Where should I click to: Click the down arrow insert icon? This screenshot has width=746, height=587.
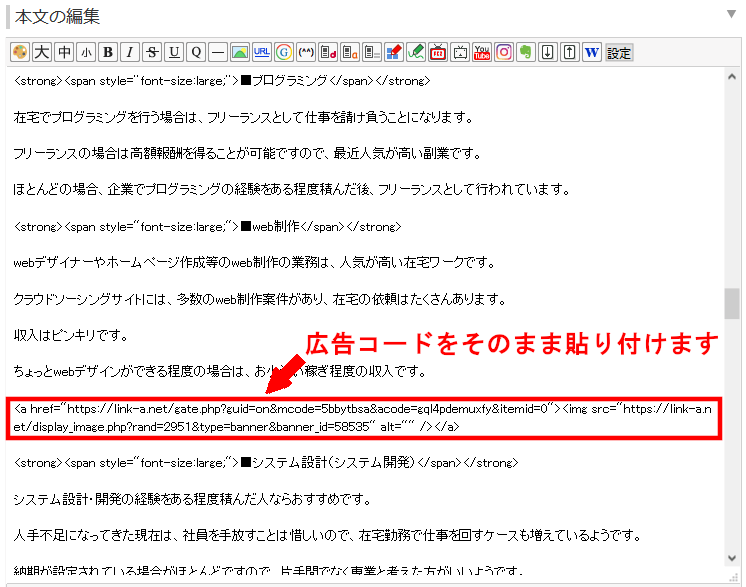point(548,52)
